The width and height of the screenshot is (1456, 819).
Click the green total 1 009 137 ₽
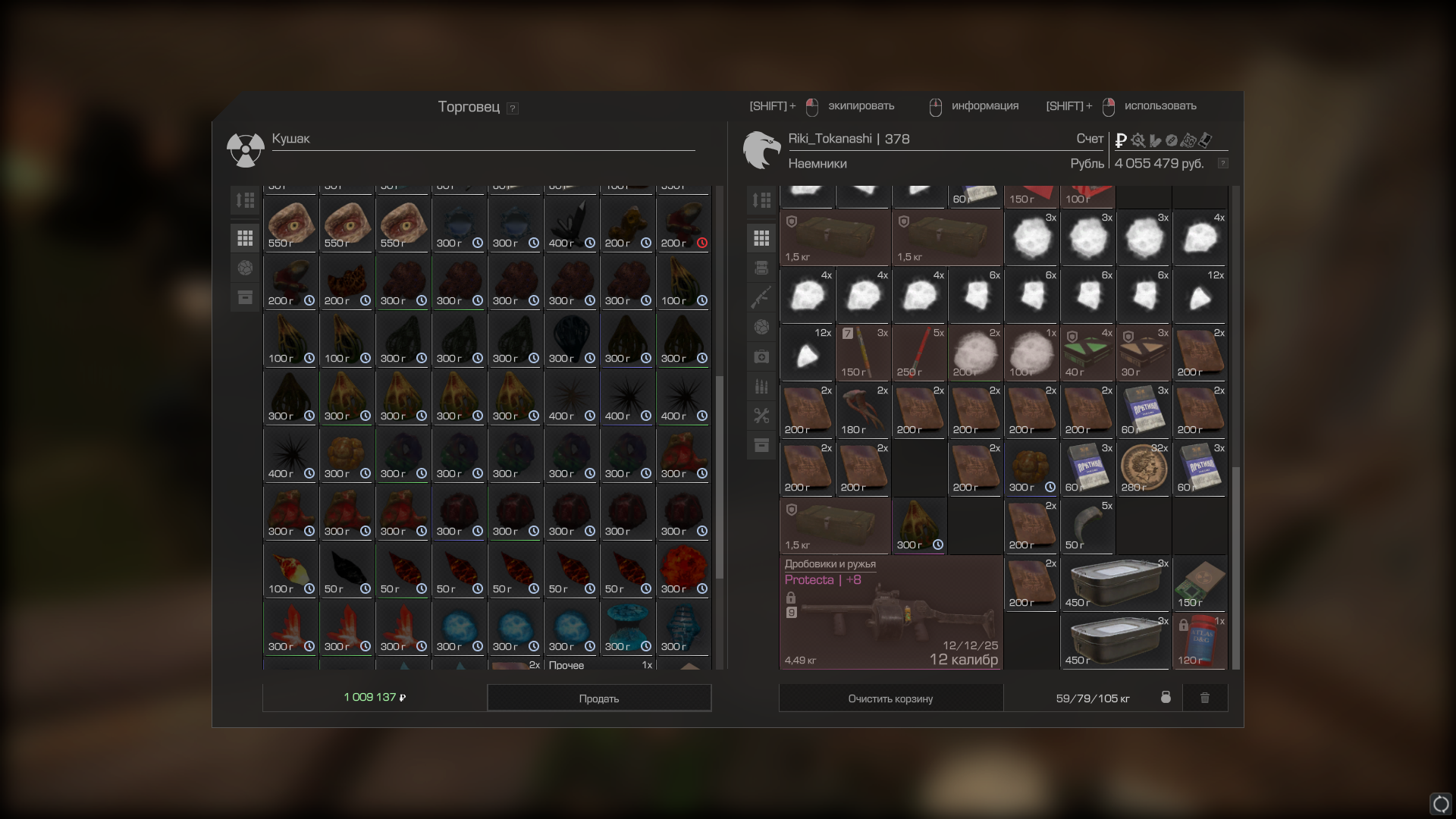(375, 698)
